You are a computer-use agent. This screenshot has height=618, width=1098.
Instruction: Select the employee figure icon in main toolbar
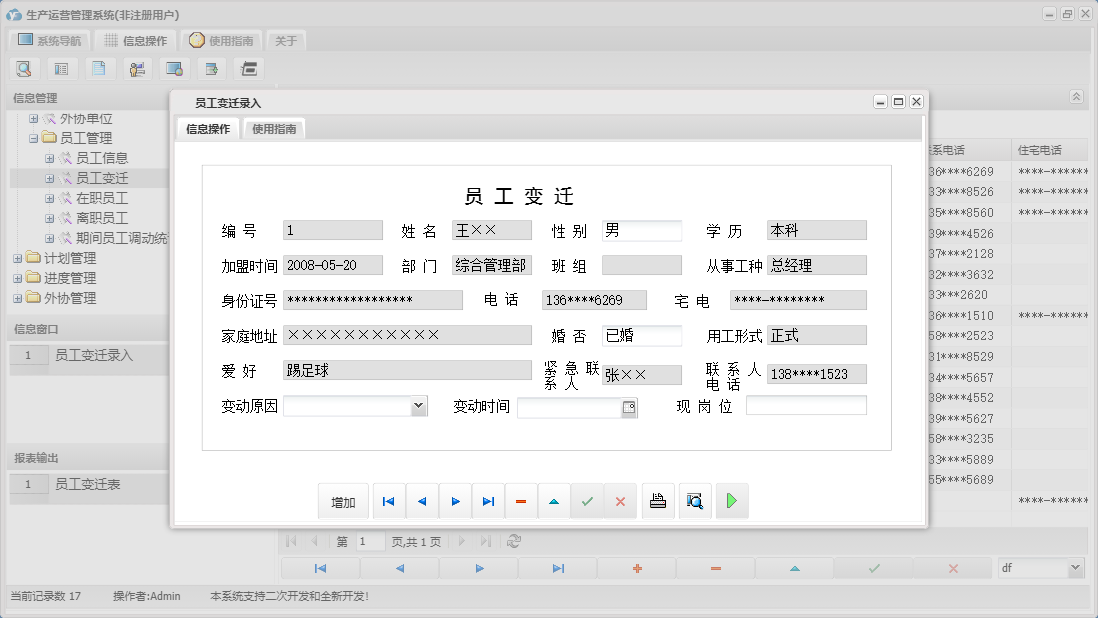click(137, 68)
